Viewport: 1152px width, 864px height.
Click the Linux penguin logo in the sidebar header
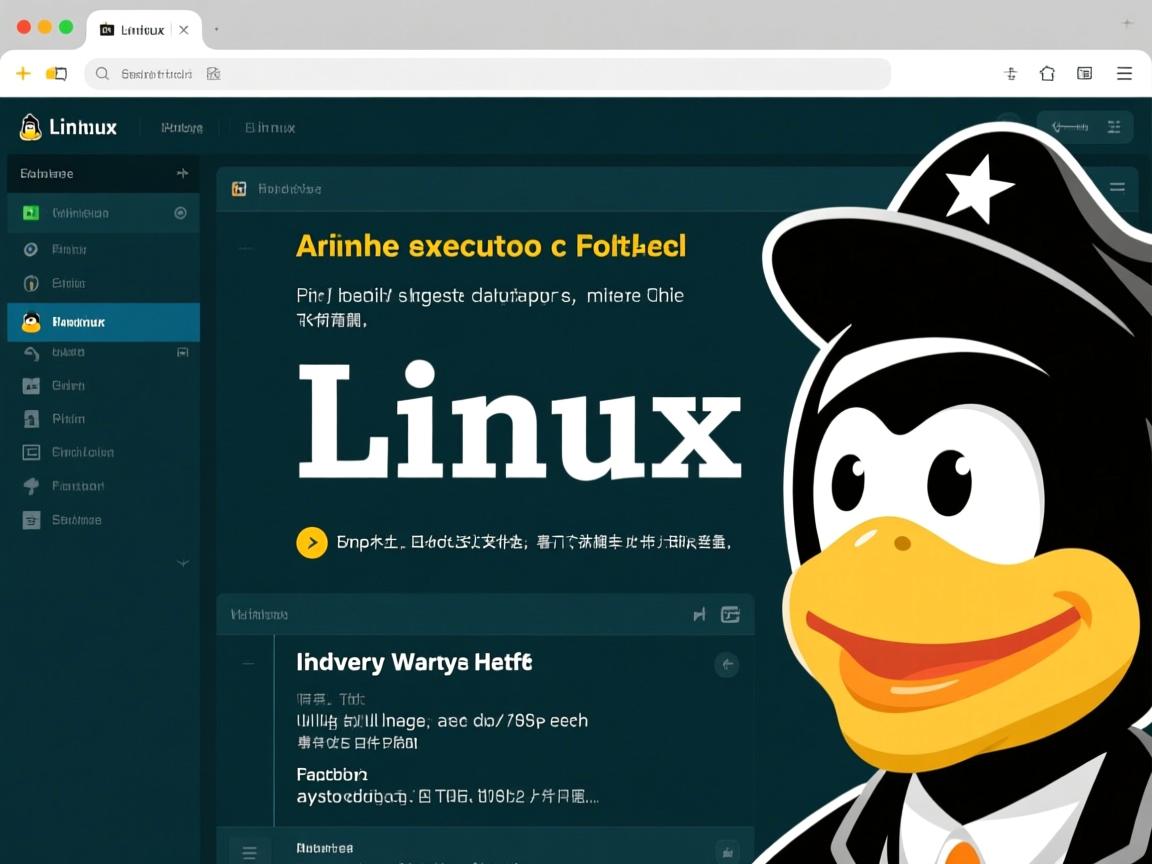click(30, 127)
